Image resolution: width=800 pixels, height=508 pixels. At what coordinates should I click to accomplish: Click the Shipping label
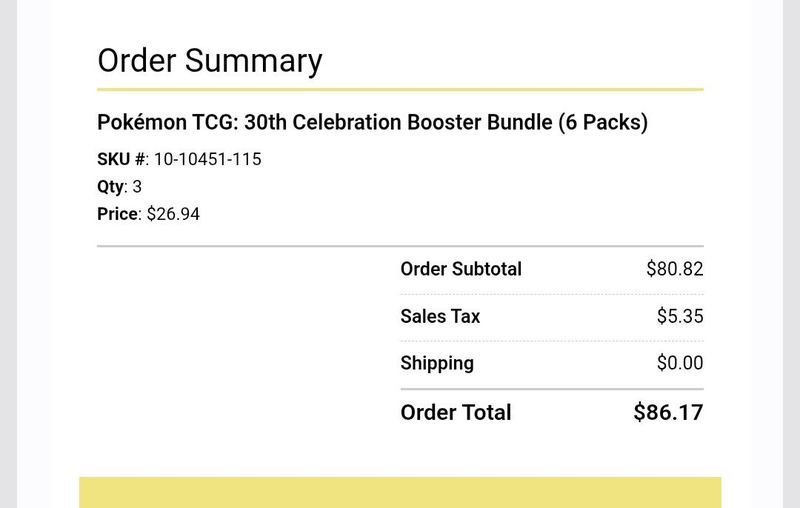pyautogui.click(x=437, y=363)
